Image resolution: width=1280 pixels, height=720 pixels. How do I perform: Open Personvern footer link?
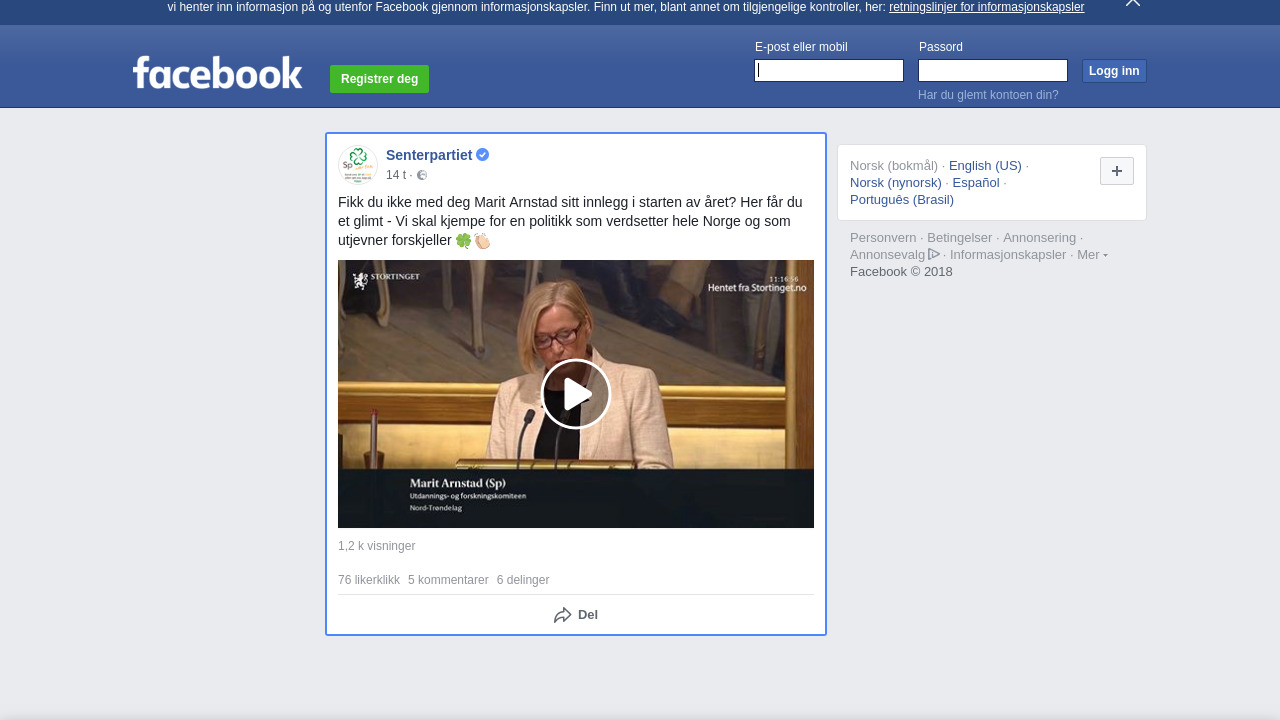tap(883, 238)
